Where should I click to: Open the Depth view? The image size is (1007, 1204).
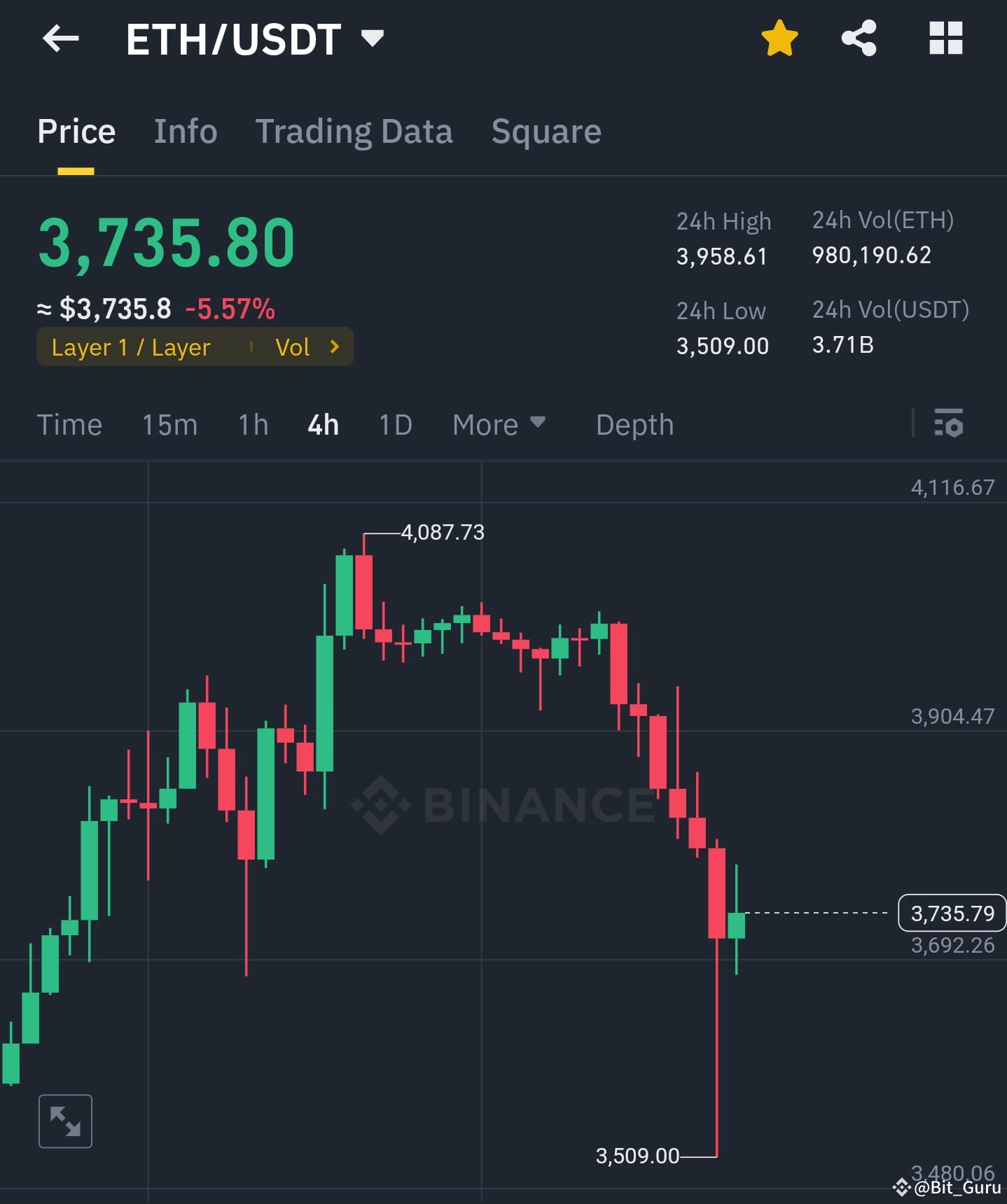pyautogui.click(x=634, y=424)
